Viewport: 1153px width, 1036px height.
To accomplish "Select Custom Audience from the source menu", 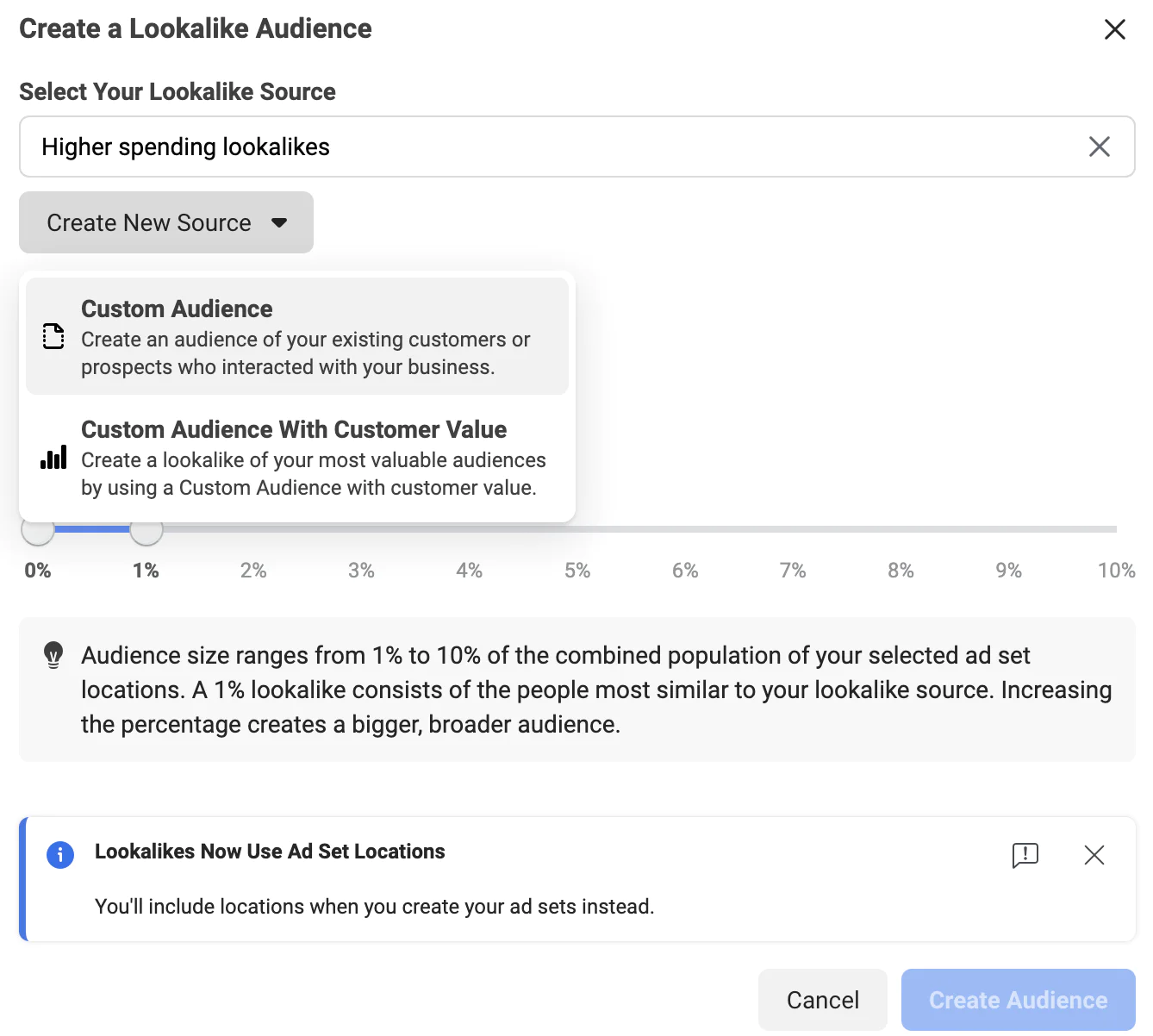I will 297,336.
